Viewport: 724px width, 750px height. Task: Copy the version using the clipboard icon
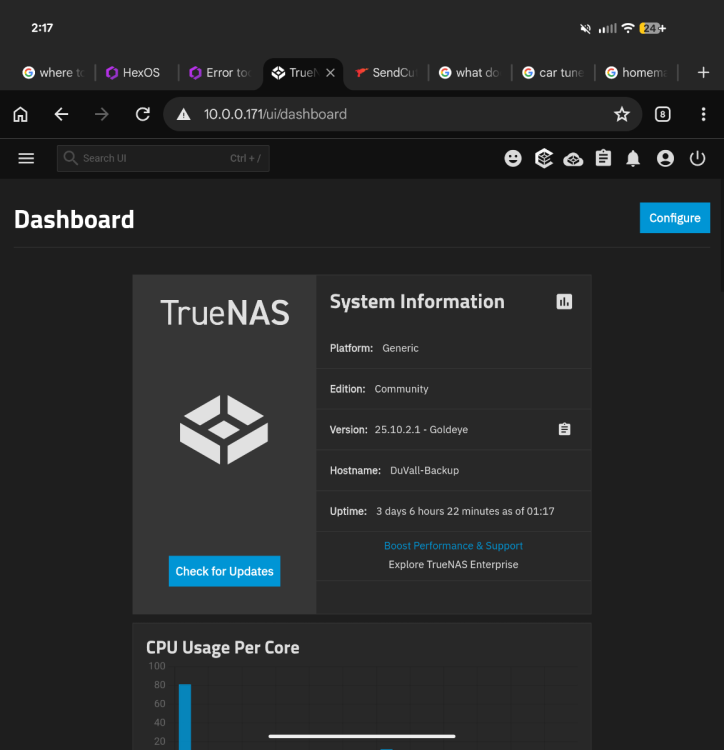coord(564,429)
